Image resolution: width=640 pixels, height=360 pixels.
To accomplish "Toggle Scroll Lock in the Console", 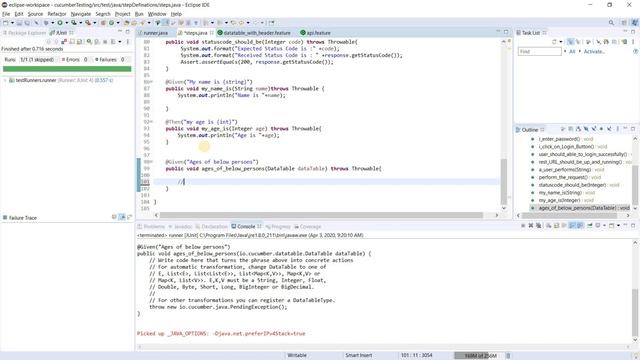I will tap(556, 225).
